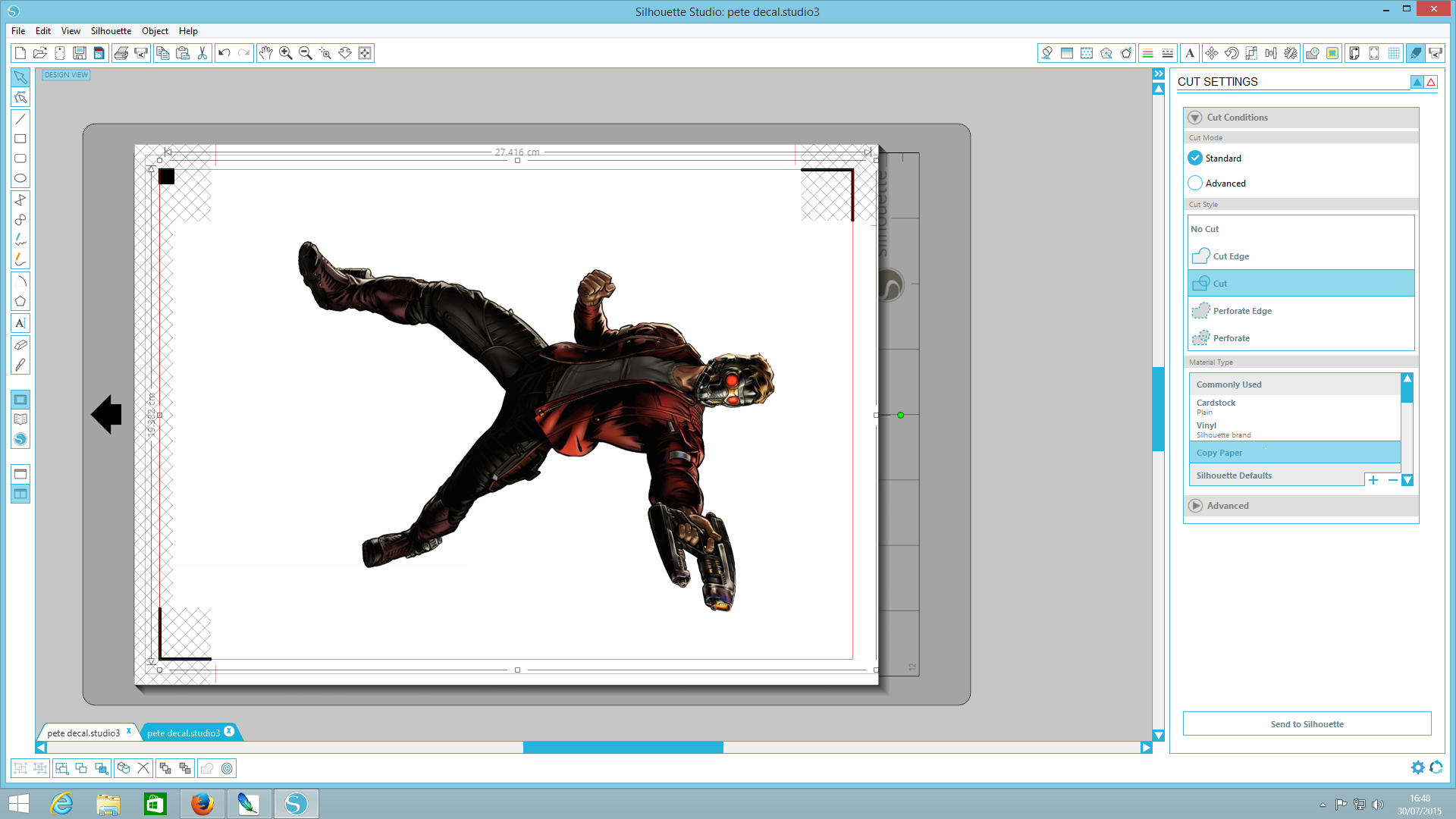Open the Cut Settings blade icon
1456x819 pixels.
tap(1416, 53)
